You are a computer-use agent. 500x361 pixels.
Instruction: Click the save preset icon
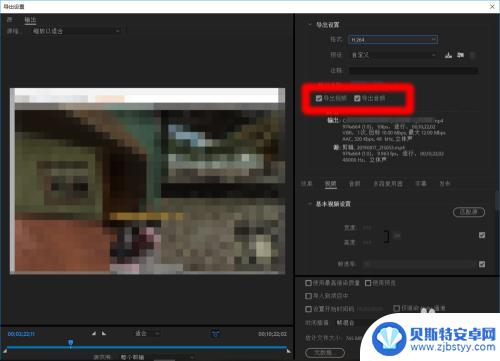448,55
